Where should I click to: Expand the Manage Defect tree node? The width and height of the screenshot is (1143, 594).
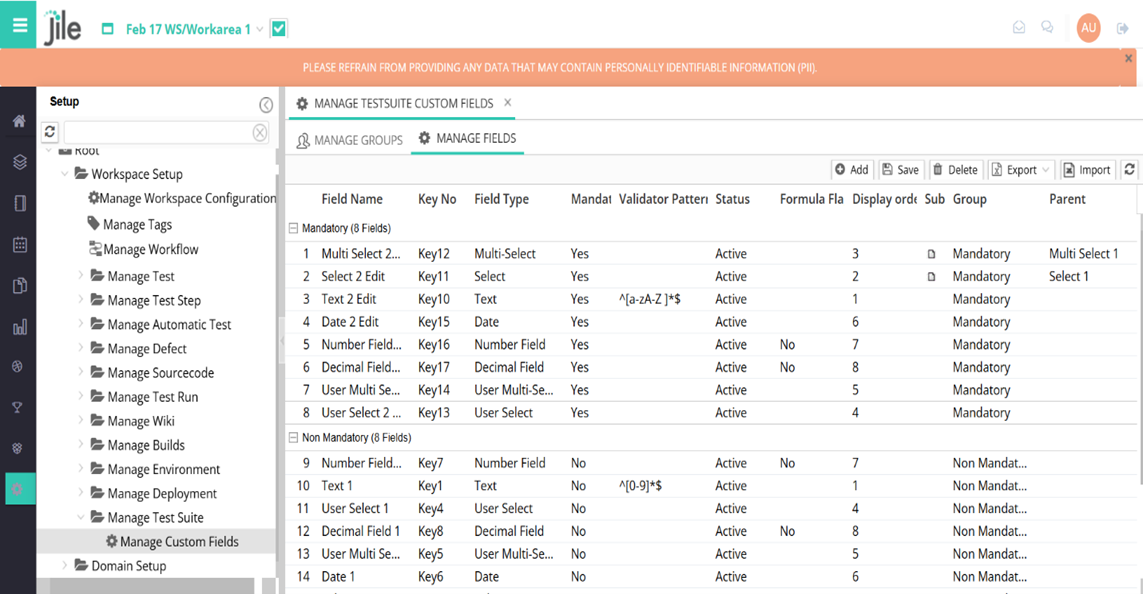[80, 348]
